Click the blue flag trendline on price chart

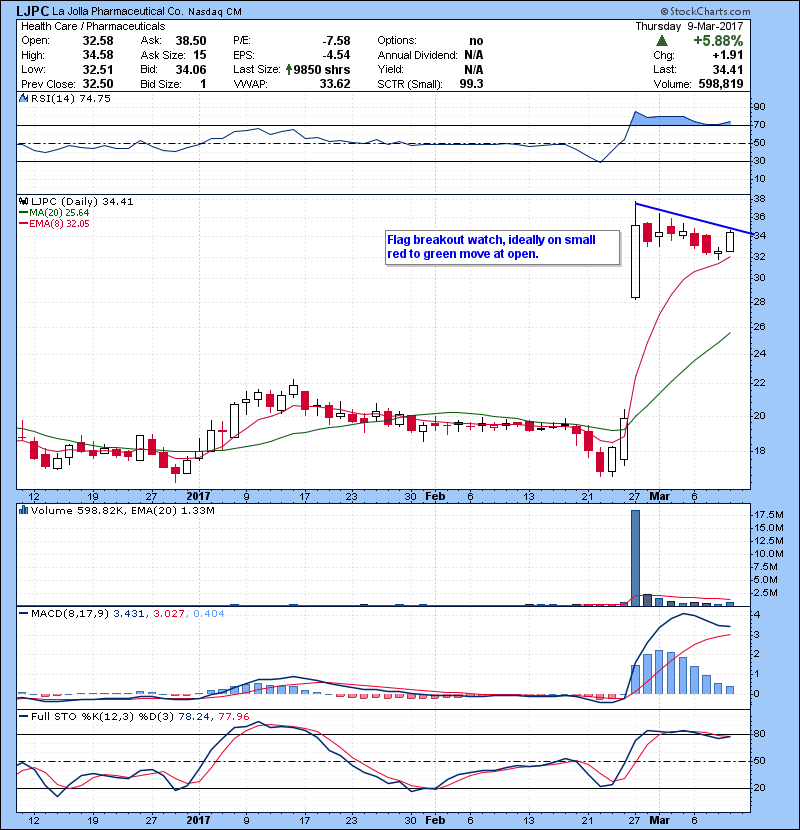point(694,218)
